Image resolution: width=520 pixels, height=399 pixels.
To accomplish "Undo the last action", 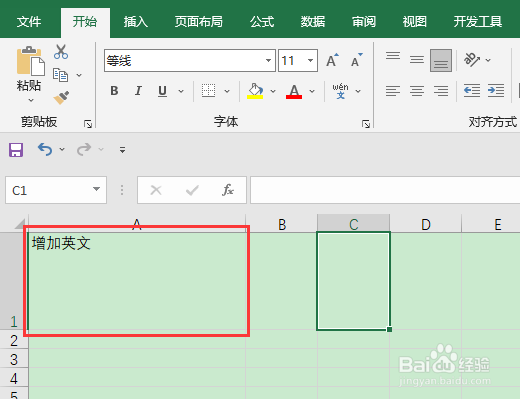I will coord(45,149).
